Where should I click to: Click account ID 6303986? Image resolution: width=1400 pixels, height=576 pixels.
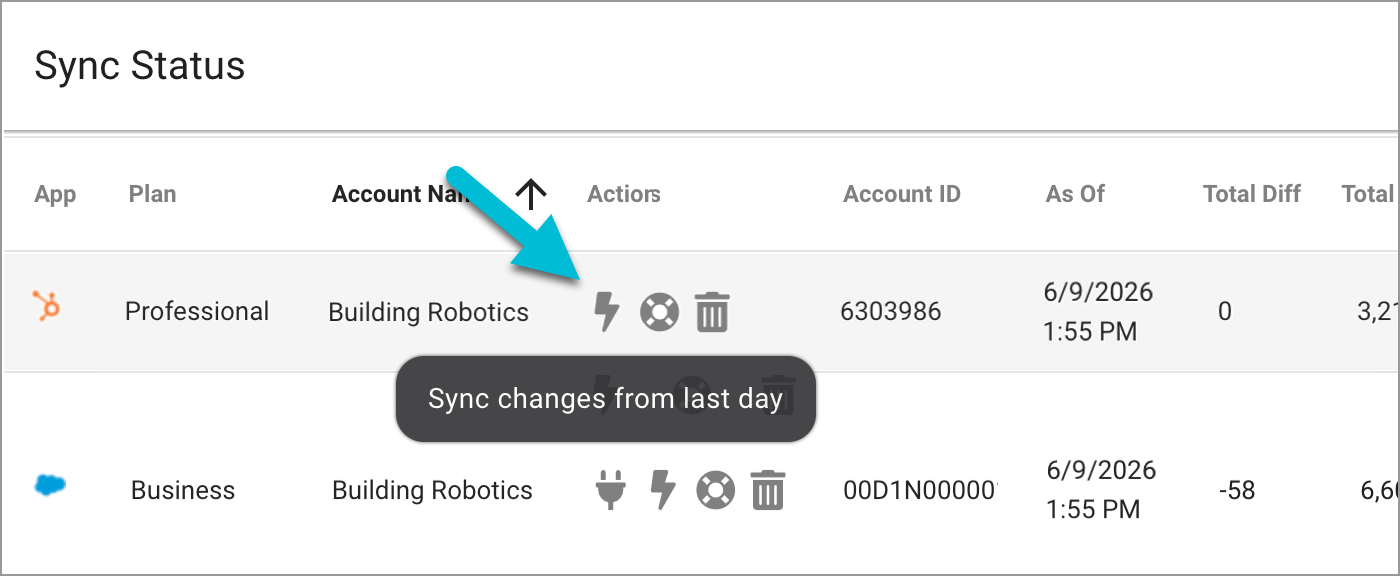click(891, 311)
